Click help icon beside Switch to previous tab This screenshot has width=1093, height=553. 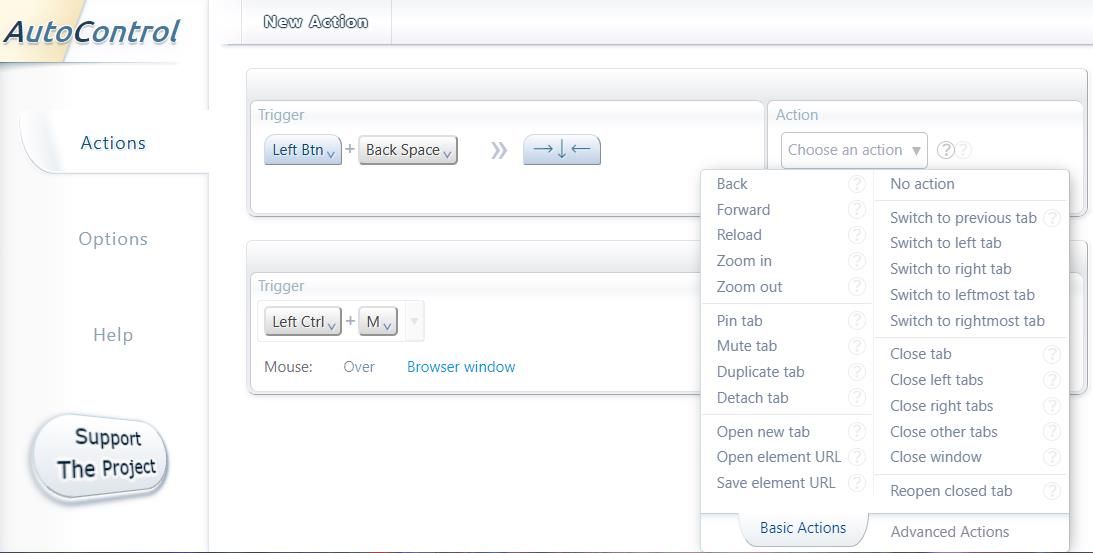1052,218
